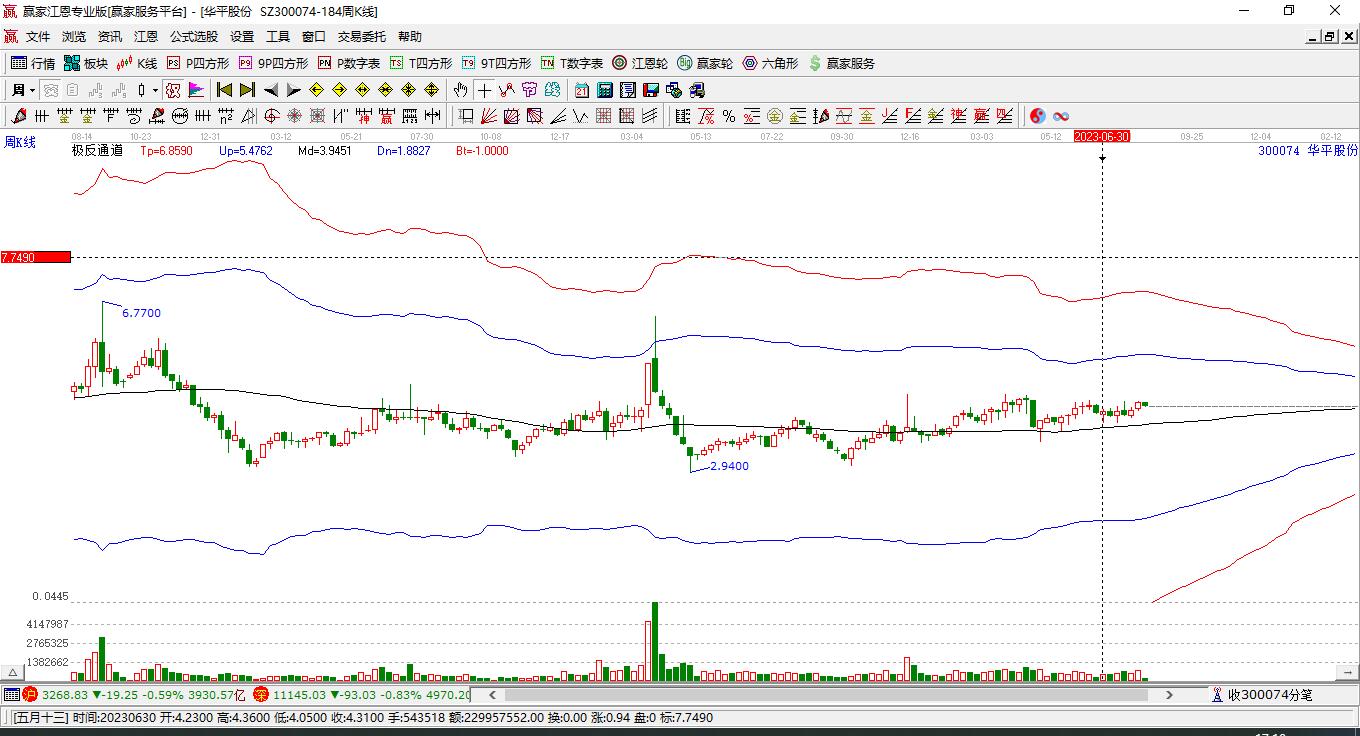1360x736 pixels.
Task: Click the hand pan tool icon
Action: (461, 90)
